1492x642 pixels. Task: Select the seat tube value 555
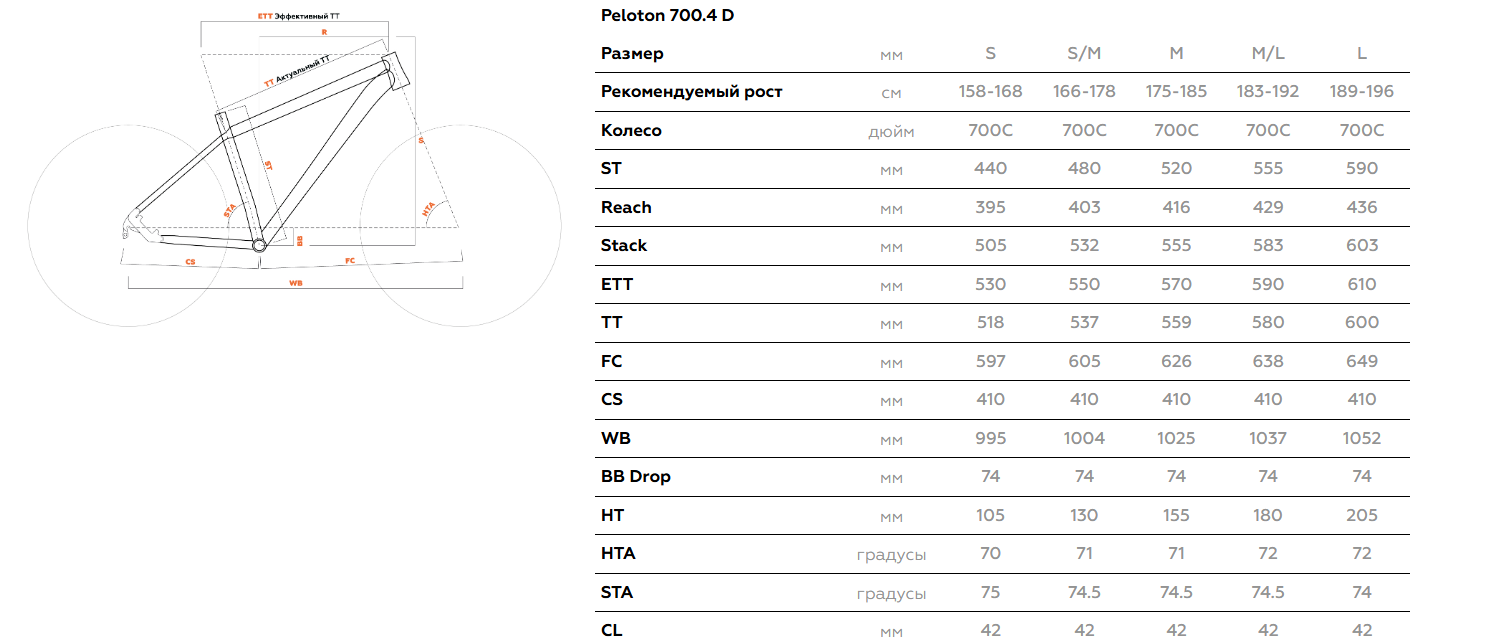[x=1268, y=169]
